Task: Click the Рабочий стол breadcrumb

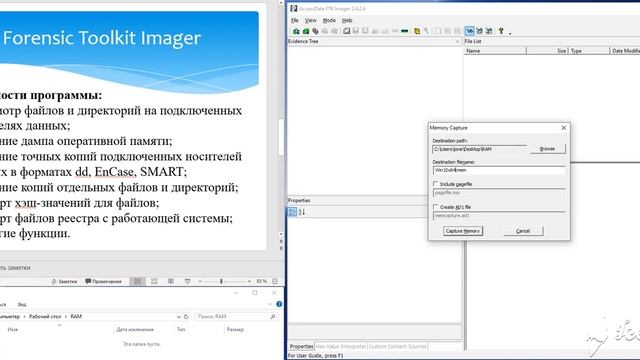Action: click(x=45, y=317)
